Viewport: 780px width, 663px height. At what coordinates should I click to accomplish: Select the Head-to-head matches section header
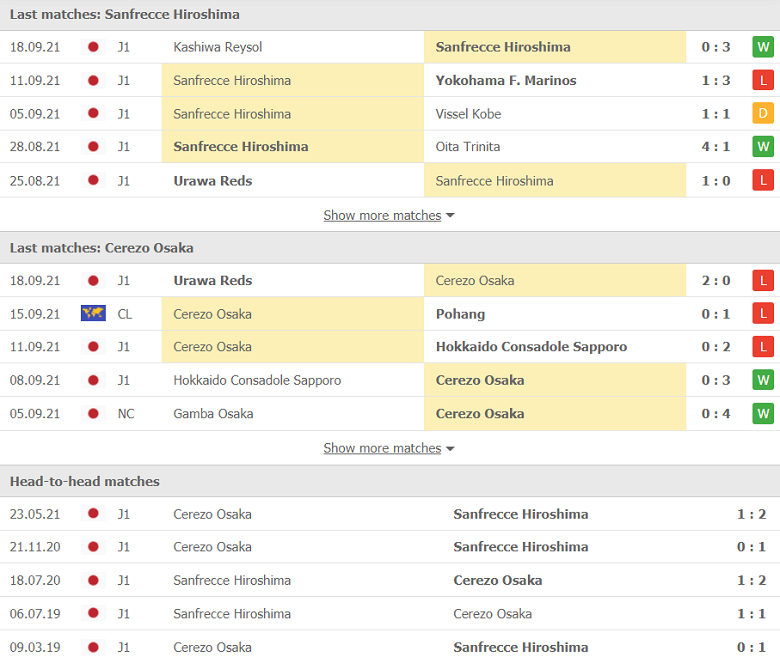point(85,481)
